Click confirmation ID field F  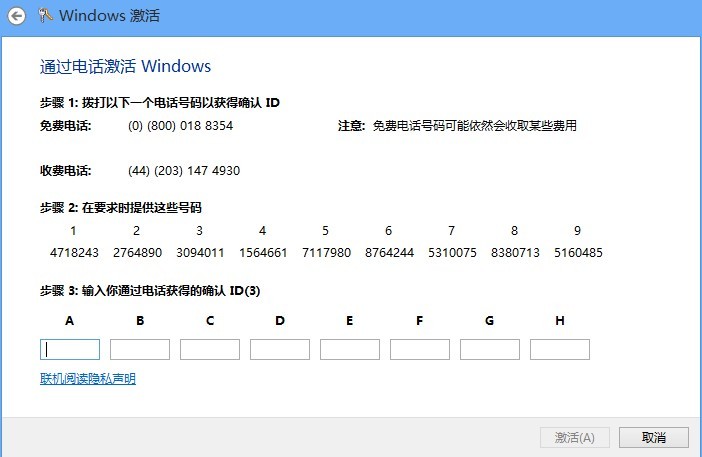coord(420,349)
